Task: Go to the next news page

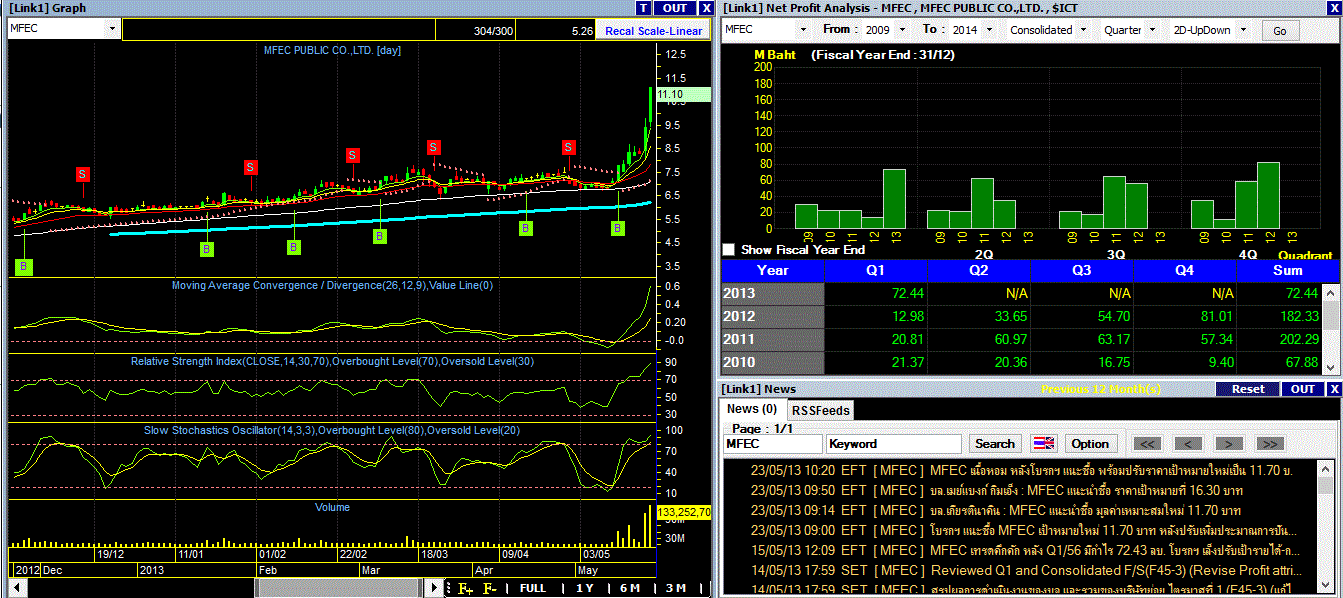Action: point(1228,443)
